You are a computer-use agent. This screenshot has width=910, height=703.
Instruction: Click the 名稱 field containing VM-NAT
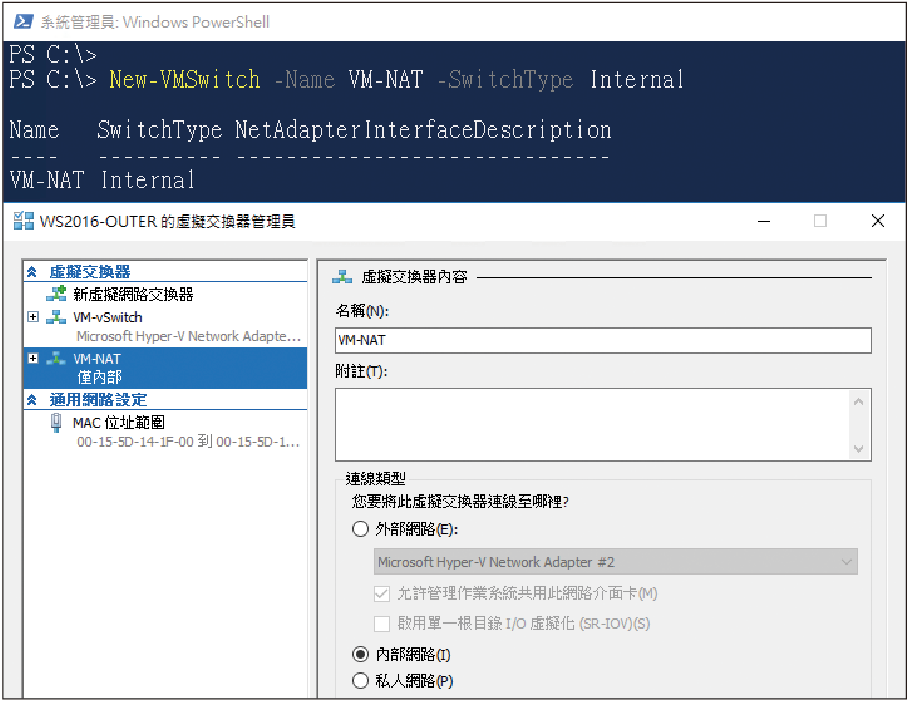603,340
